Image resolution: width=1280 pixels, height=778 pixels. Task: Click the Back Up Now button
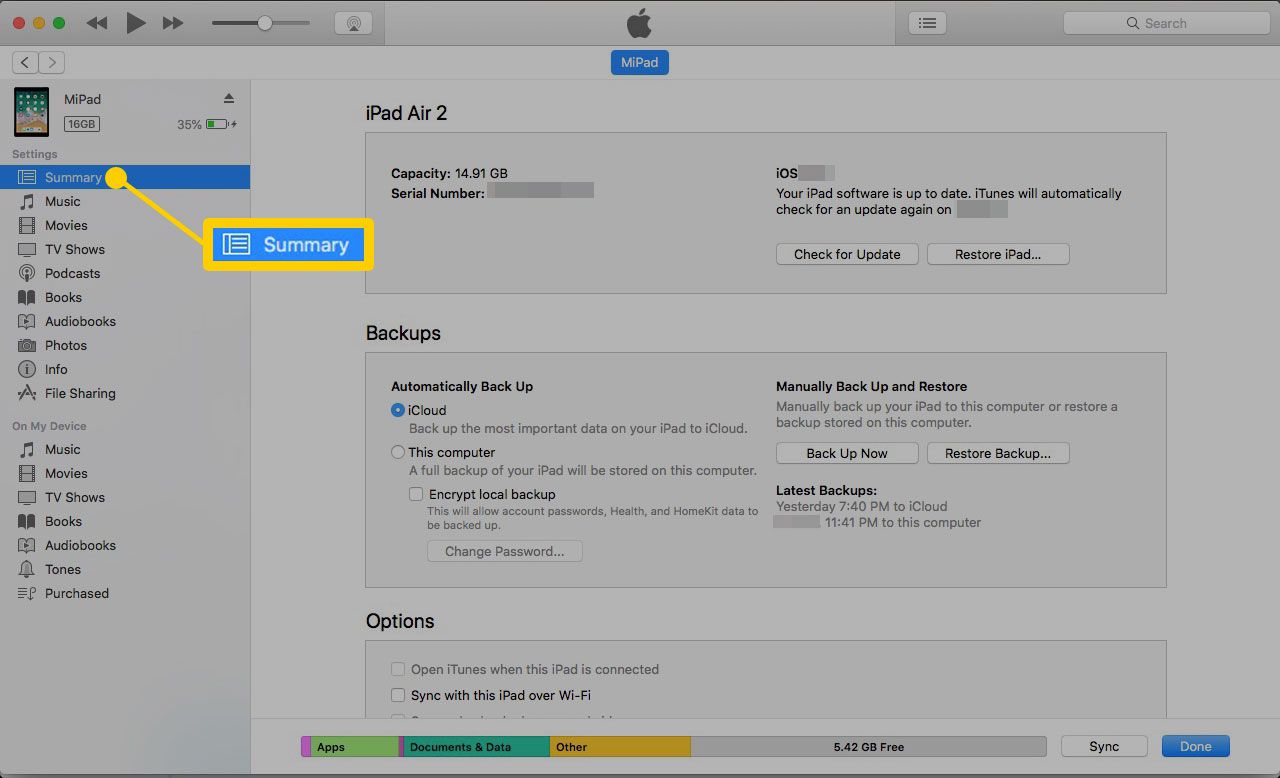pos(847,453)
